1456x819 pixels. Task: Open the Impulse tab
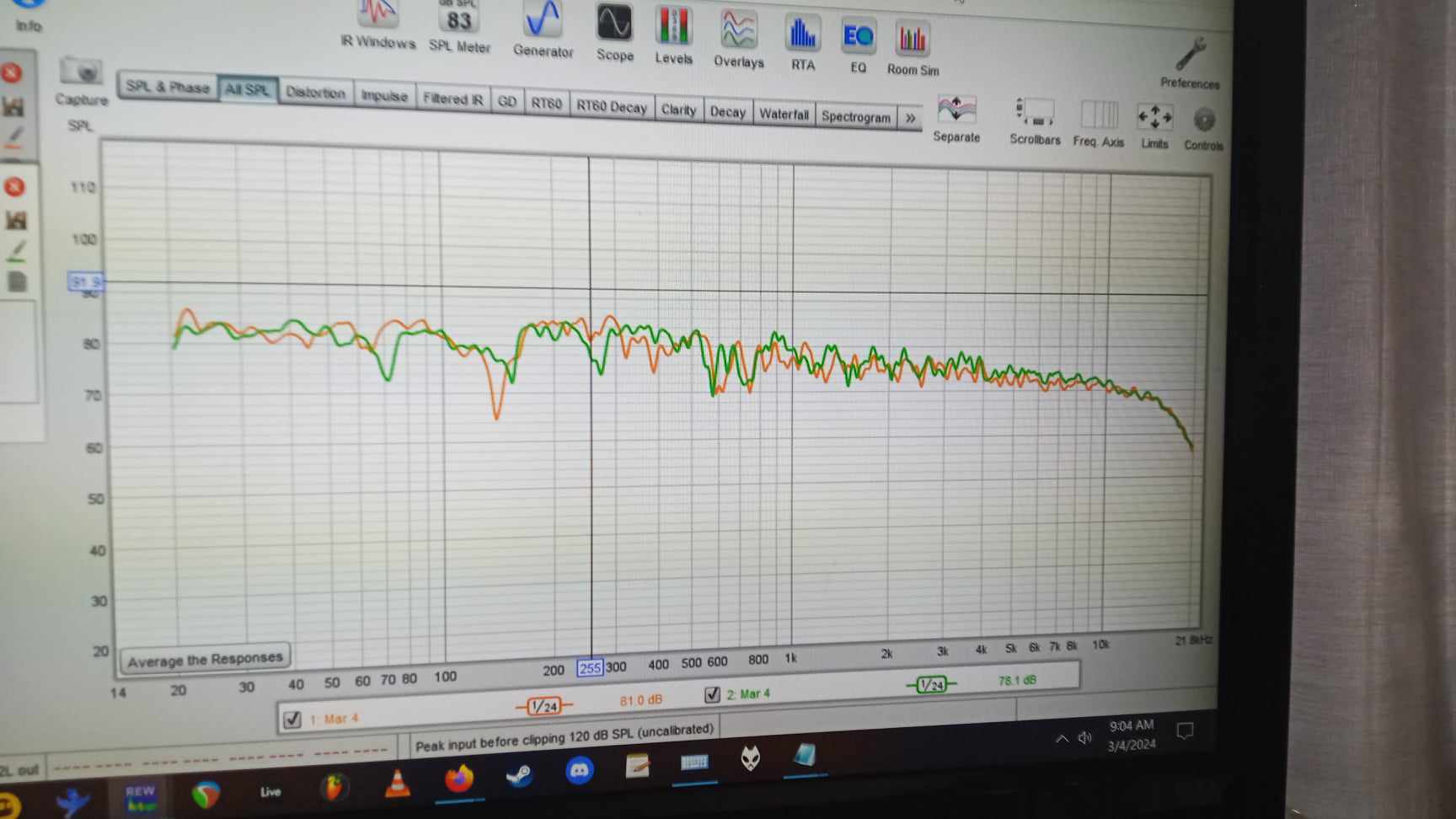(384, 96)
